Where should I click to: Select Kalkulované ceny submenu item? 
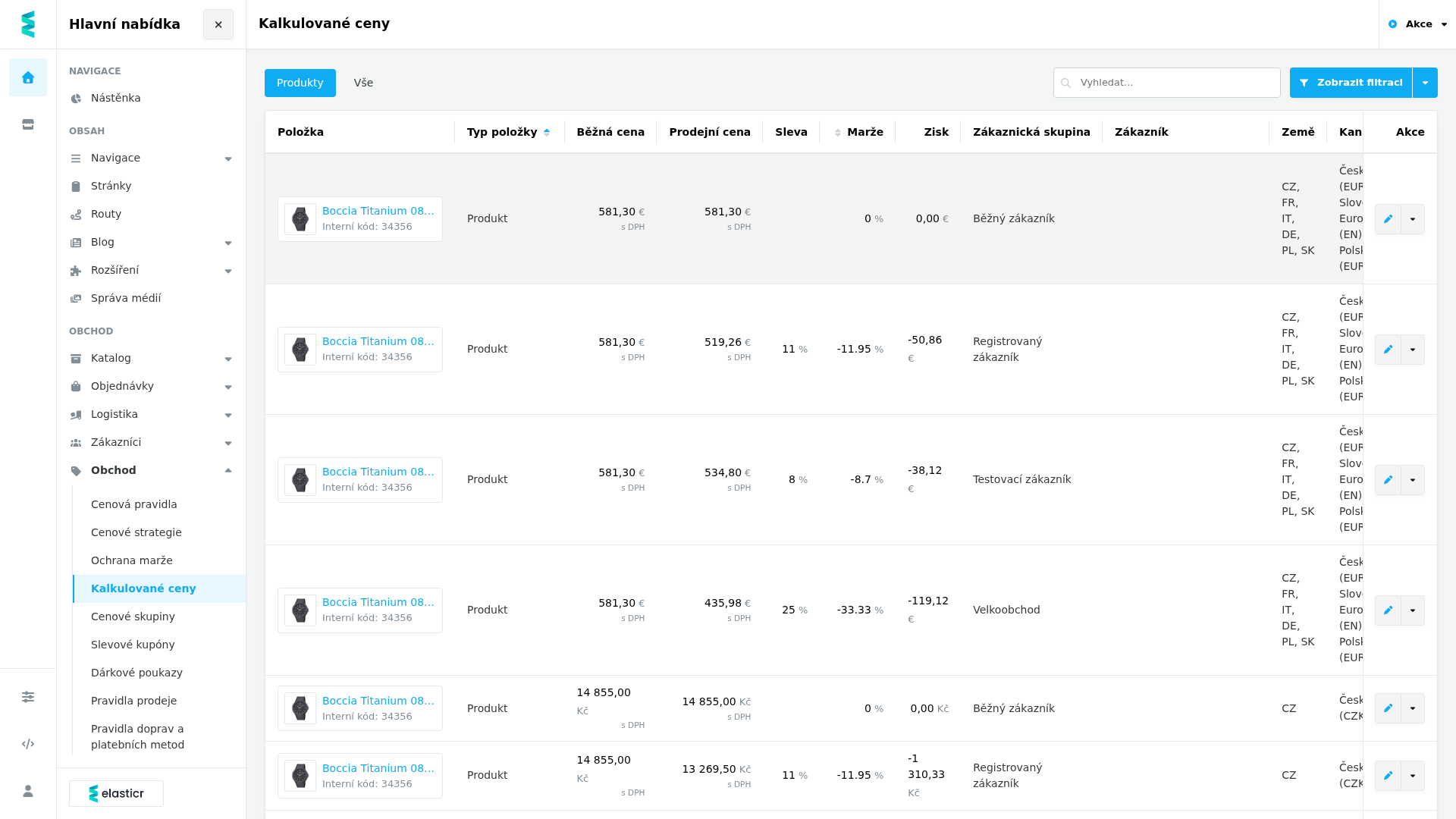pos(159,588)
